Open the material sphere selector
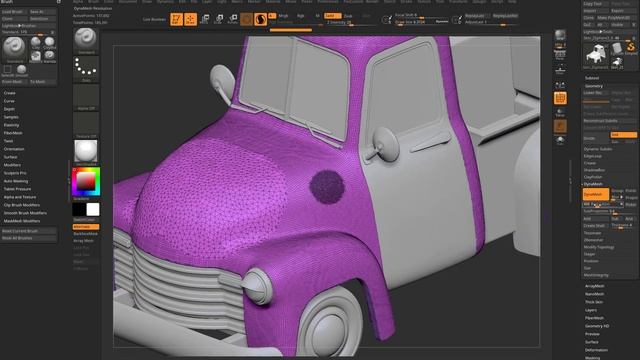The width and height of the screenshot is (640, 360). [86, 153]
